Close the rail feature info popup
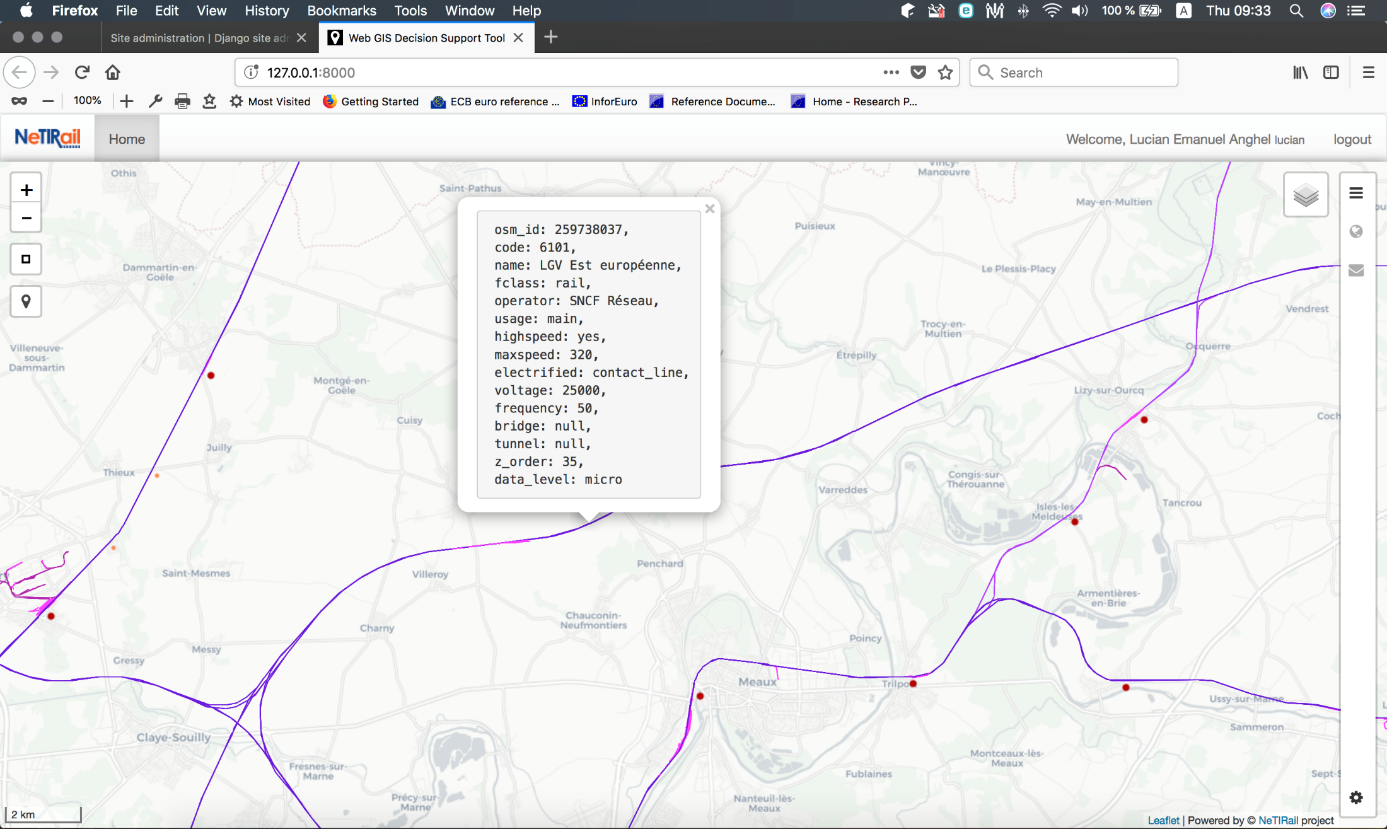This screenshot has width=1387, height=829. coord(709,209)
